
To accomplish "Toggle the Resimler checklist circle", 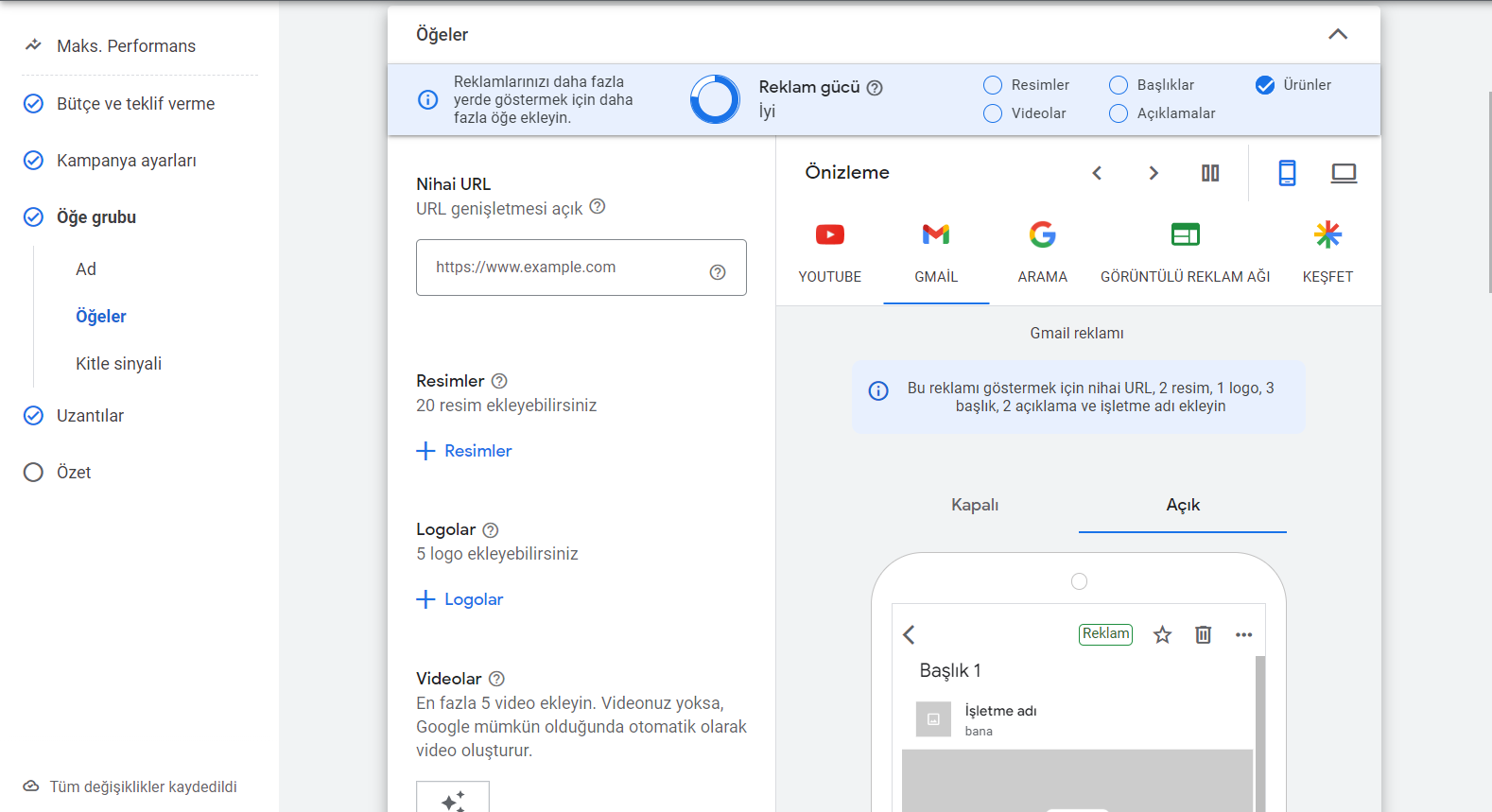I will (993, 85).
